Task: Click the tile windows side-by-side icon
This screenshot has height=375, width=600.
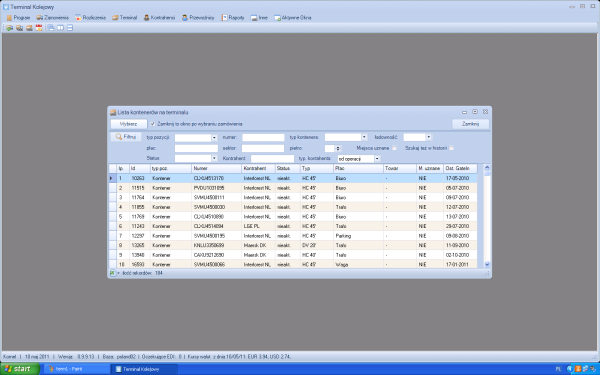Action: (60, 28)
